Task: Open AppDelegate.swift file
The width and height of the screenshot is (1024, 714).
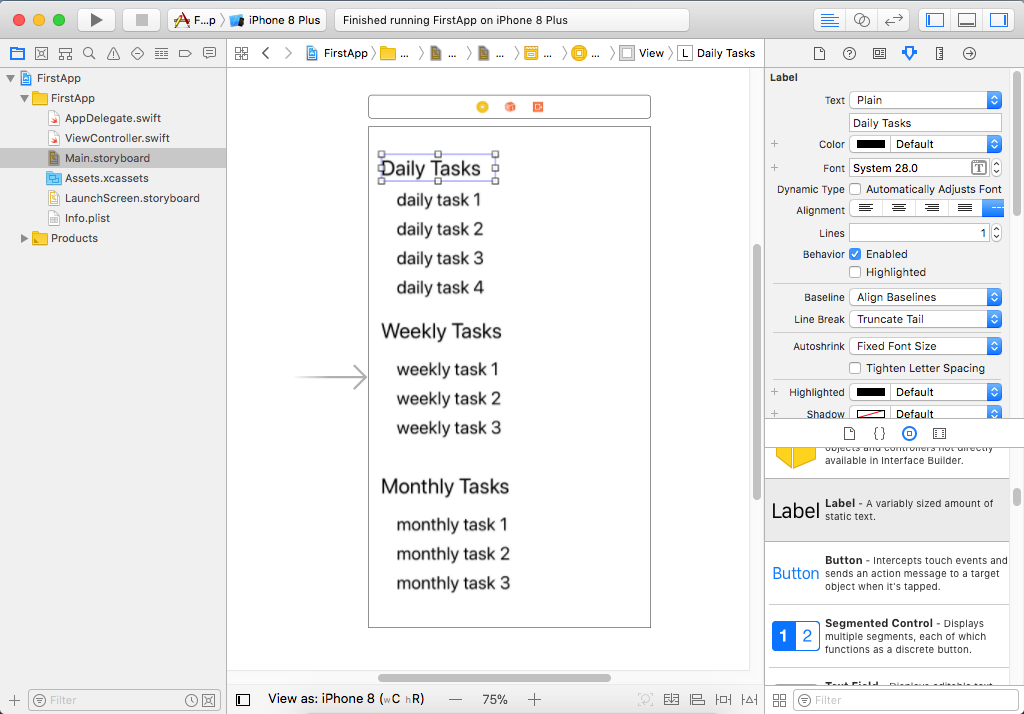Action: click(x=112, y=118)
